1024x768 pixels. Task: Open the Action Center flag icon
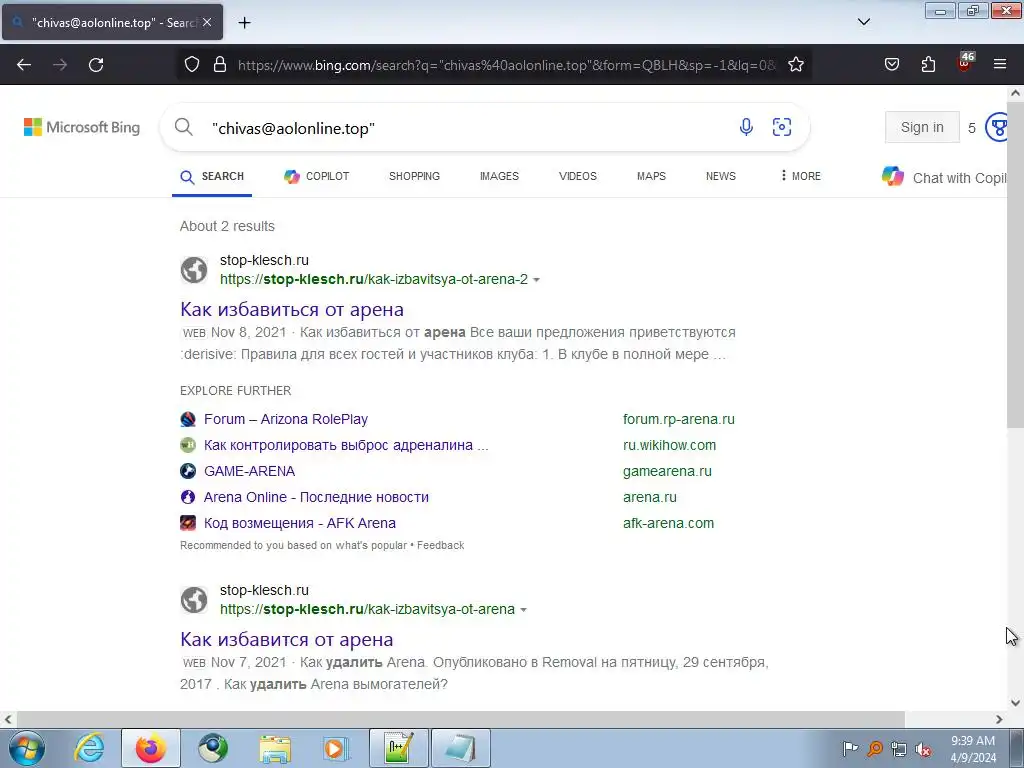(850, 750)
